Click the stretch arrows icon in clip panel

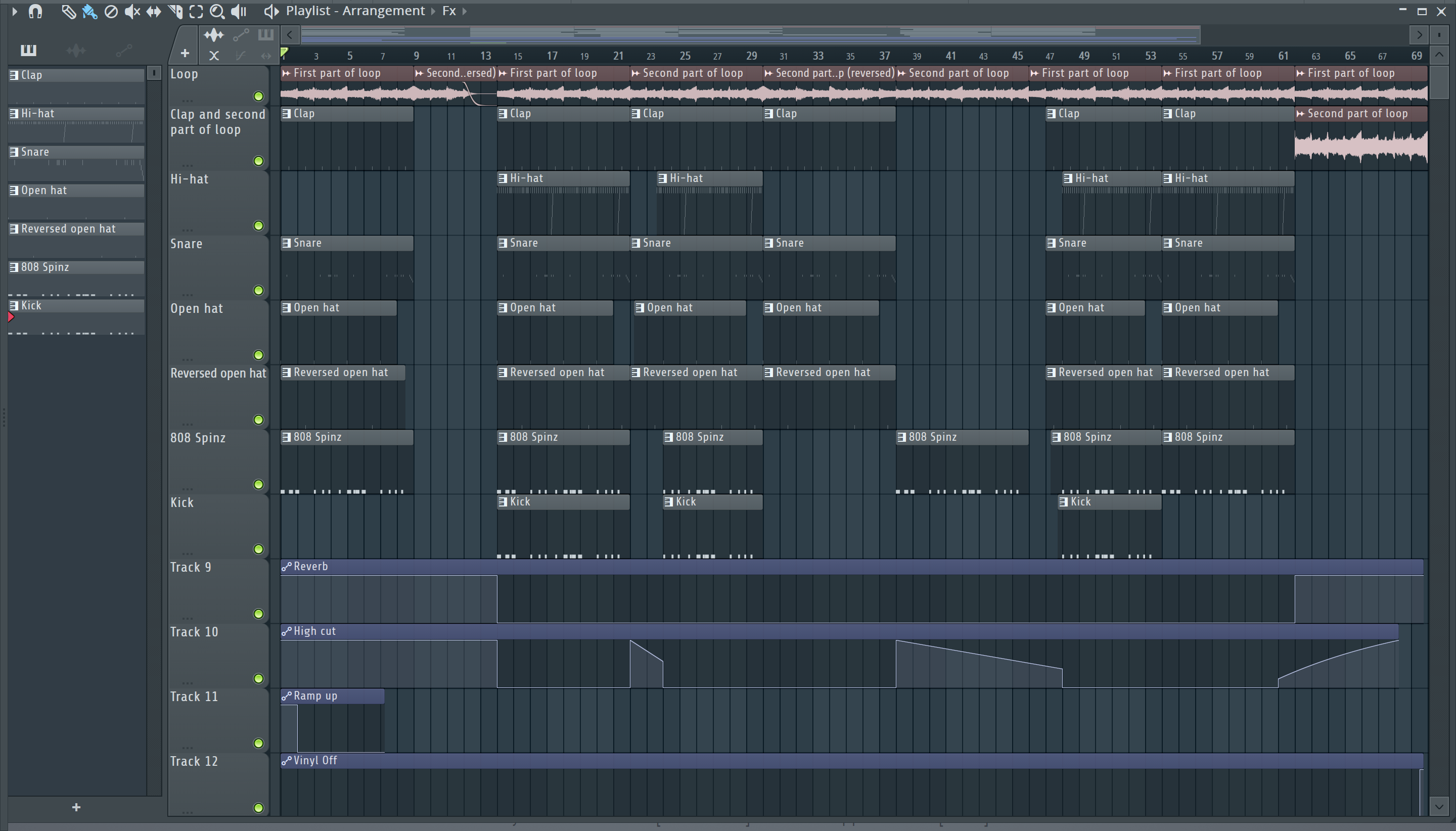(x=265, y=56)
